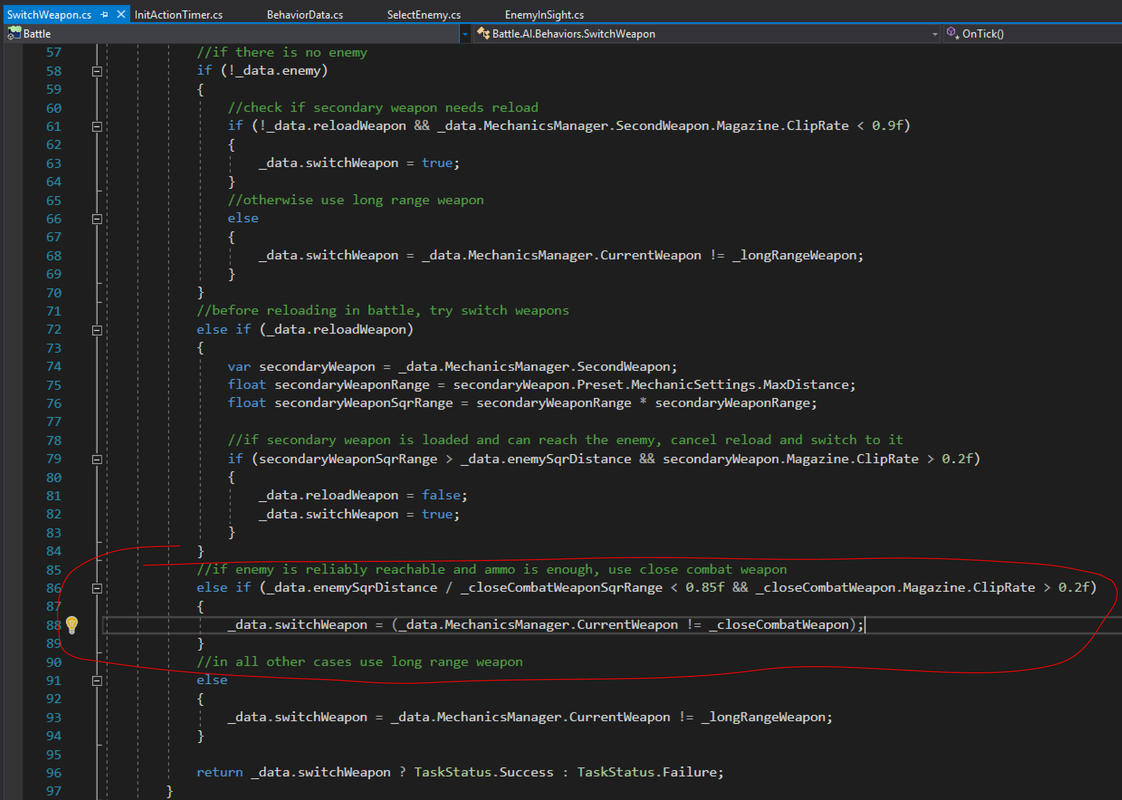This screenshot has width=1122, height=800.
Task: Switch to the EnemyInSight.cs tab
Action: coord(544,14)
